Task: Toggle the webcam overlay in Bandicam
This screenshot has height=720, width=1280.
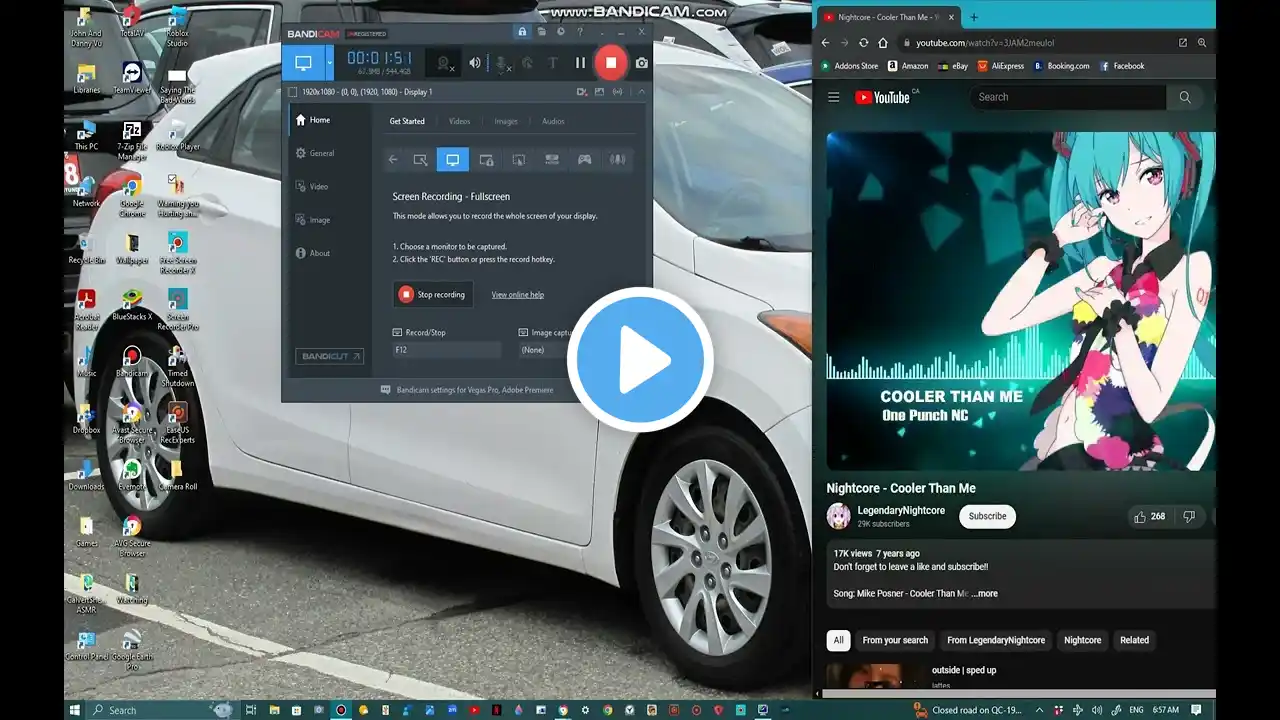Action: (x=445, y=63)
